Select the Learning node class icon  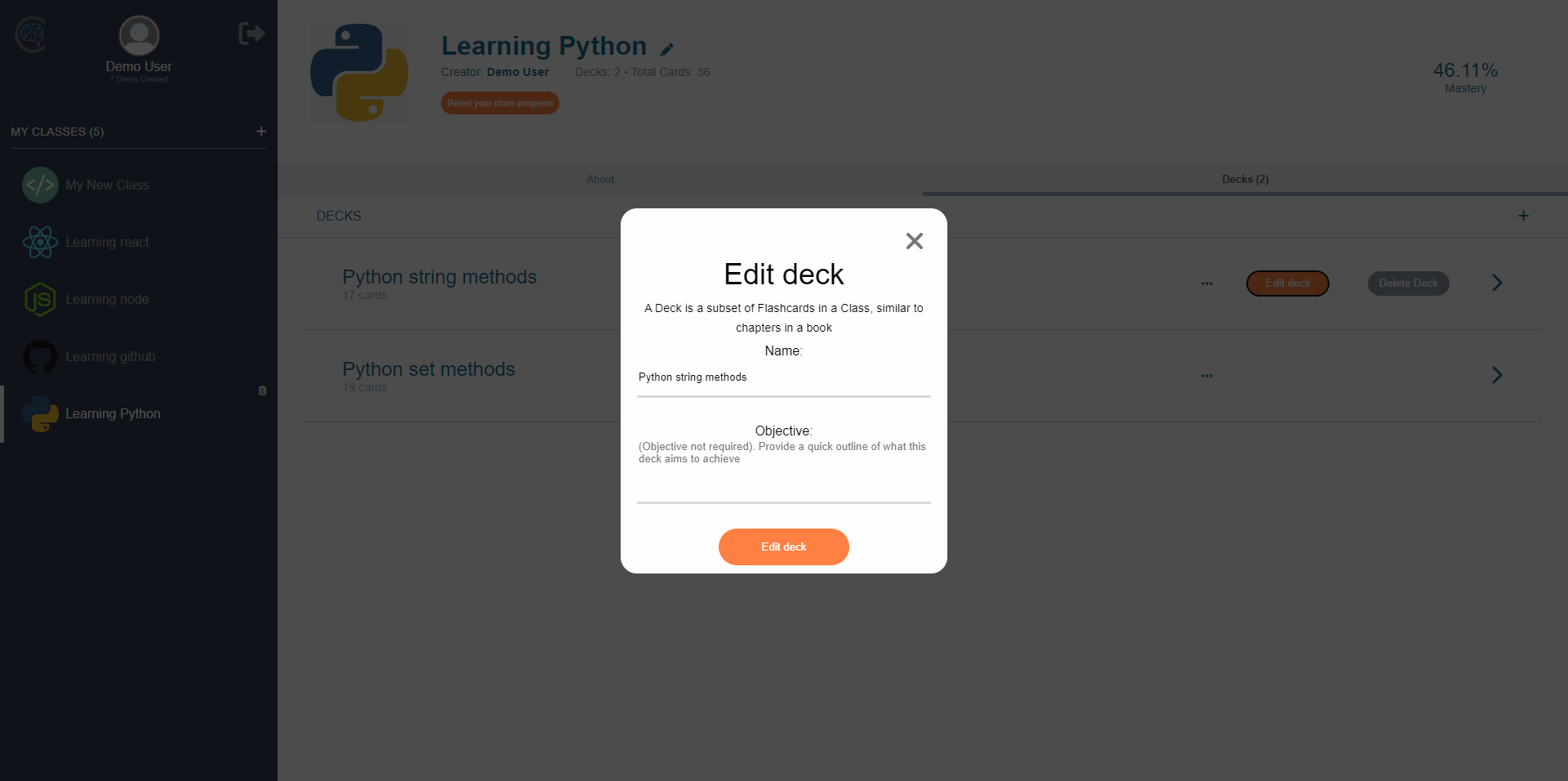click(41, 299)
